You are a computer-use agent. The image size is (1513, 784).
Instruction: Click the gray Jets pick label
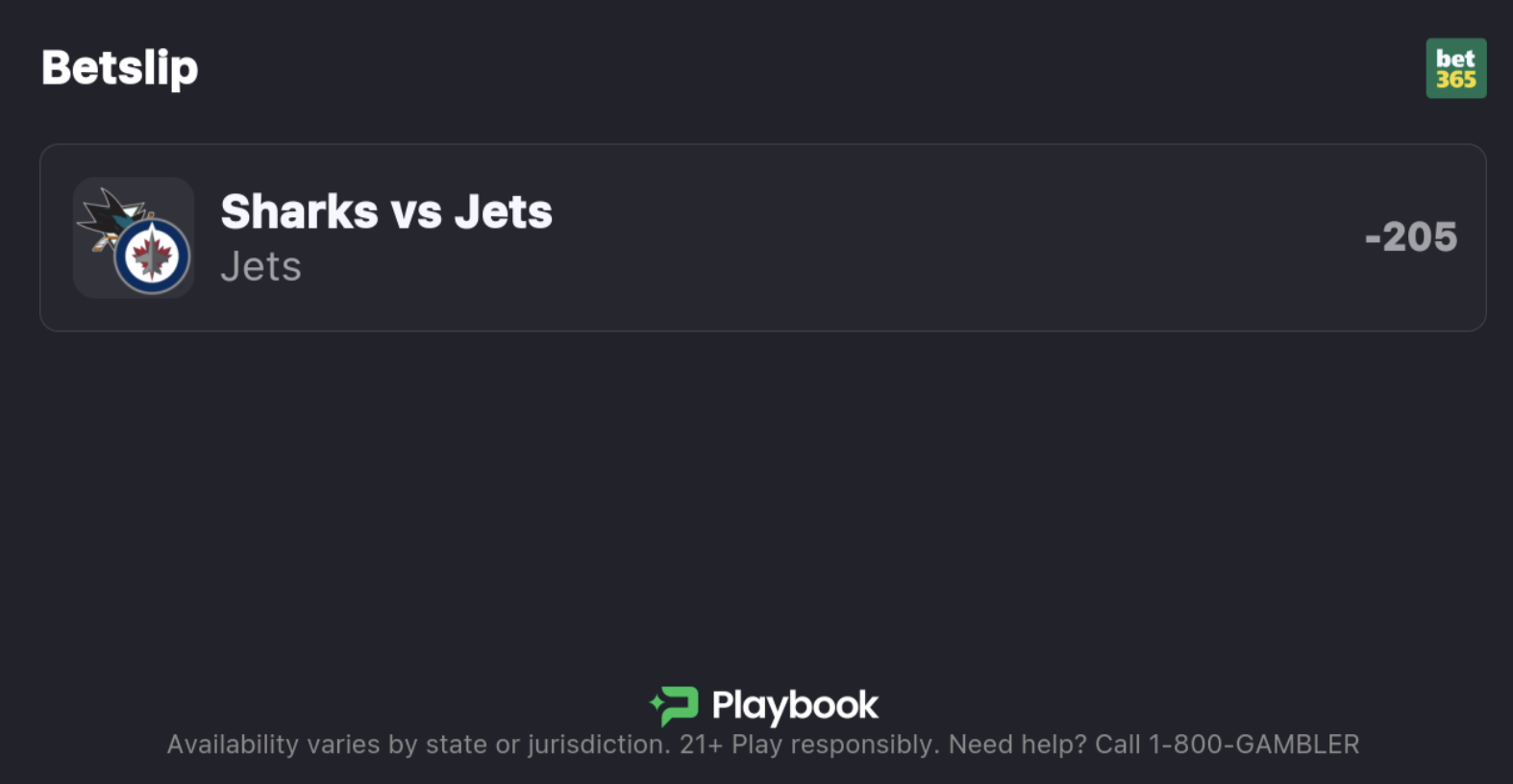(x=260, y=266)
